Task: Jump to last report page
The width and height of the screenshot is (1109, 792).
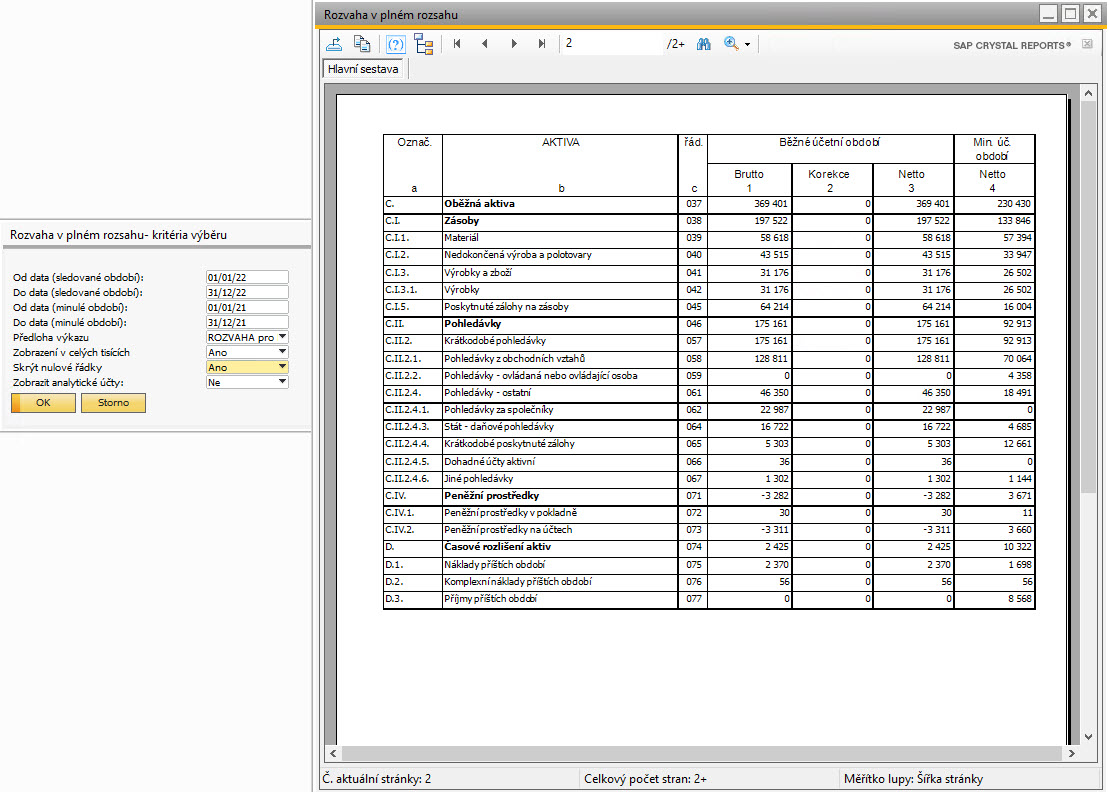Action: (542, 44)
